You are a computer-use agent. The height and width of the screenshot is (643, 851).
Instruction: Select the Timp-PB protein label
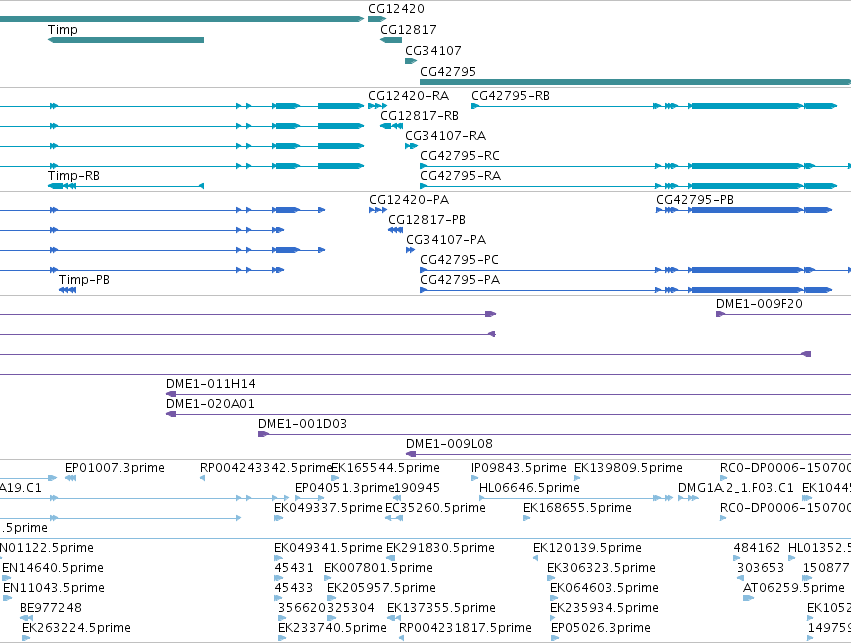pos(84,281)
